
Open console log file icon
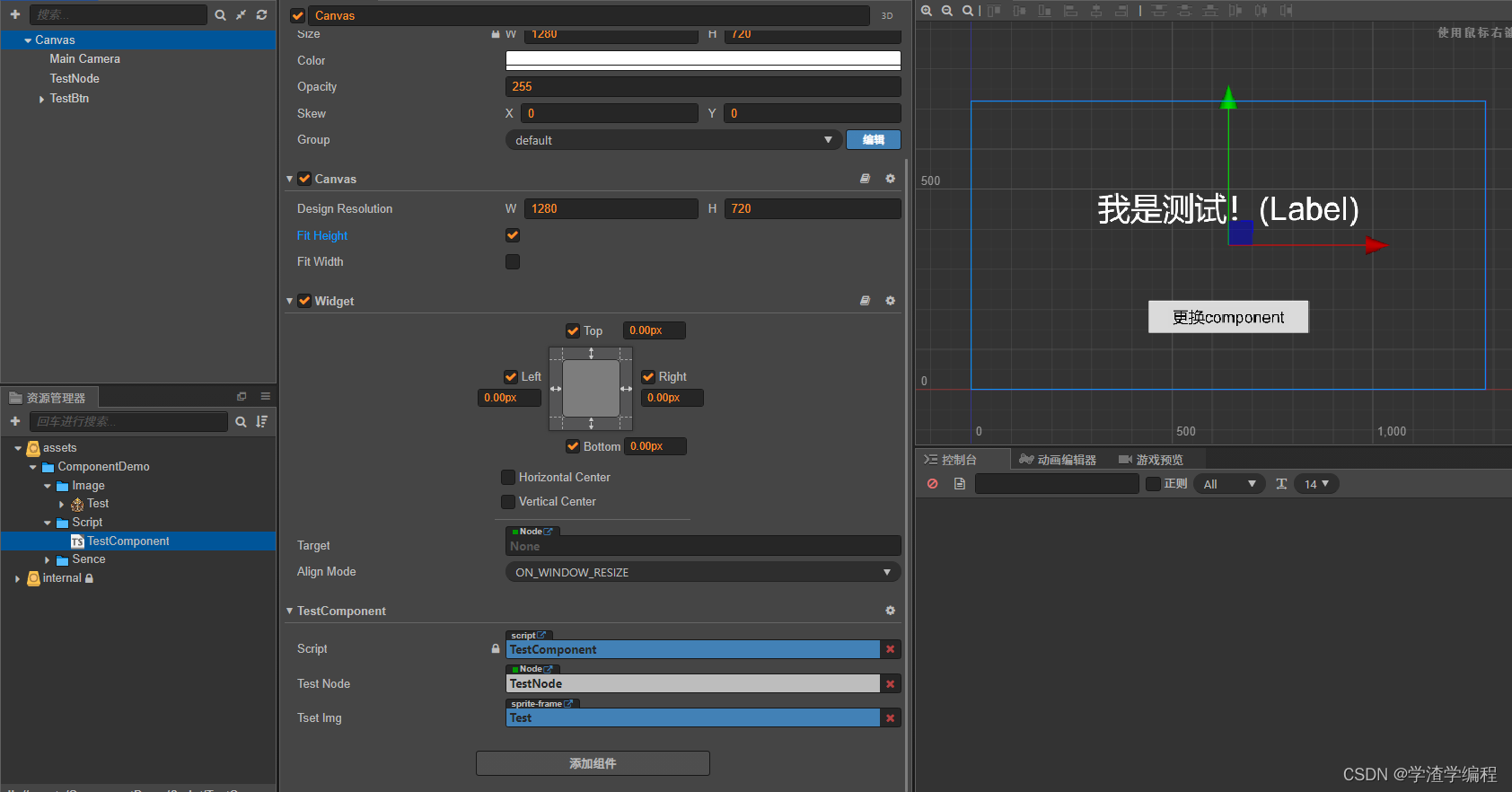tap(959, 484)
